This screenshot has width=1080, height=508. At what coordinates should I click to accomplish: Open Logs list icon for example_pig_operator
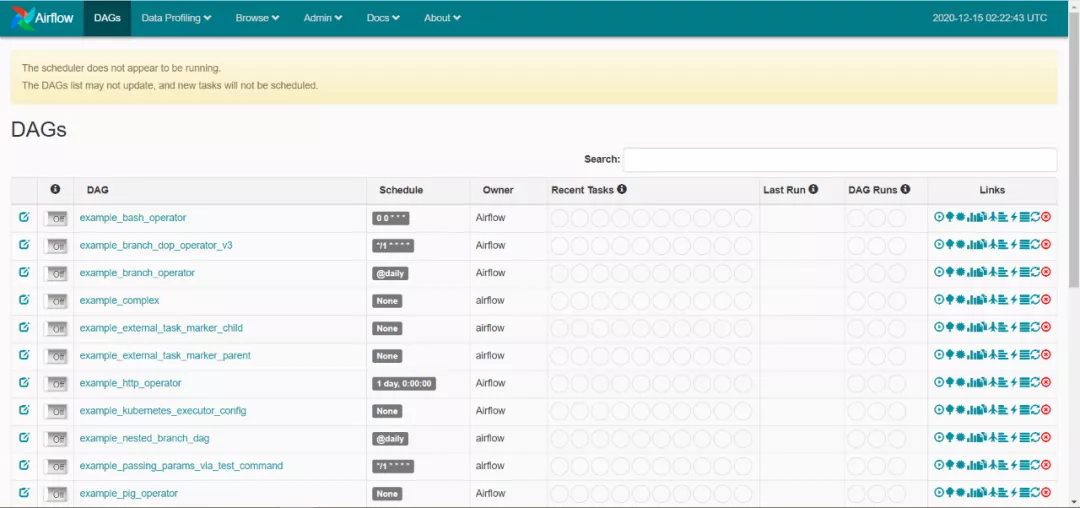1025,492
